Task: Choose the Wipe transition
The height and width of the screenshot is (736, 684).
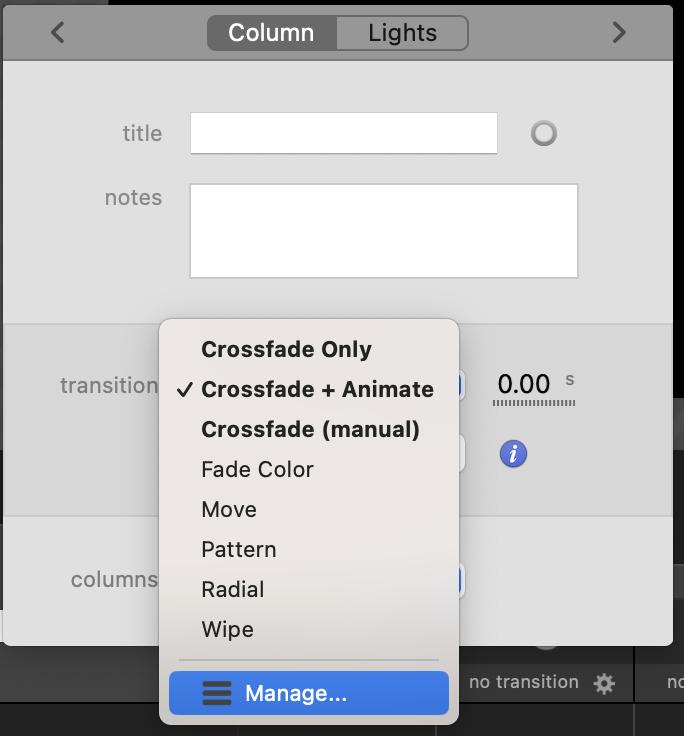Action: point(227,629)
